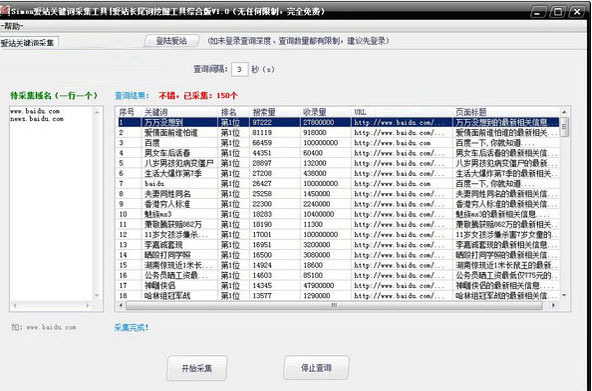Image resolution: width=592 pixels, height=391 pixels.
Task: Select row 5 with search volume 28897
Action: (338, 163)
